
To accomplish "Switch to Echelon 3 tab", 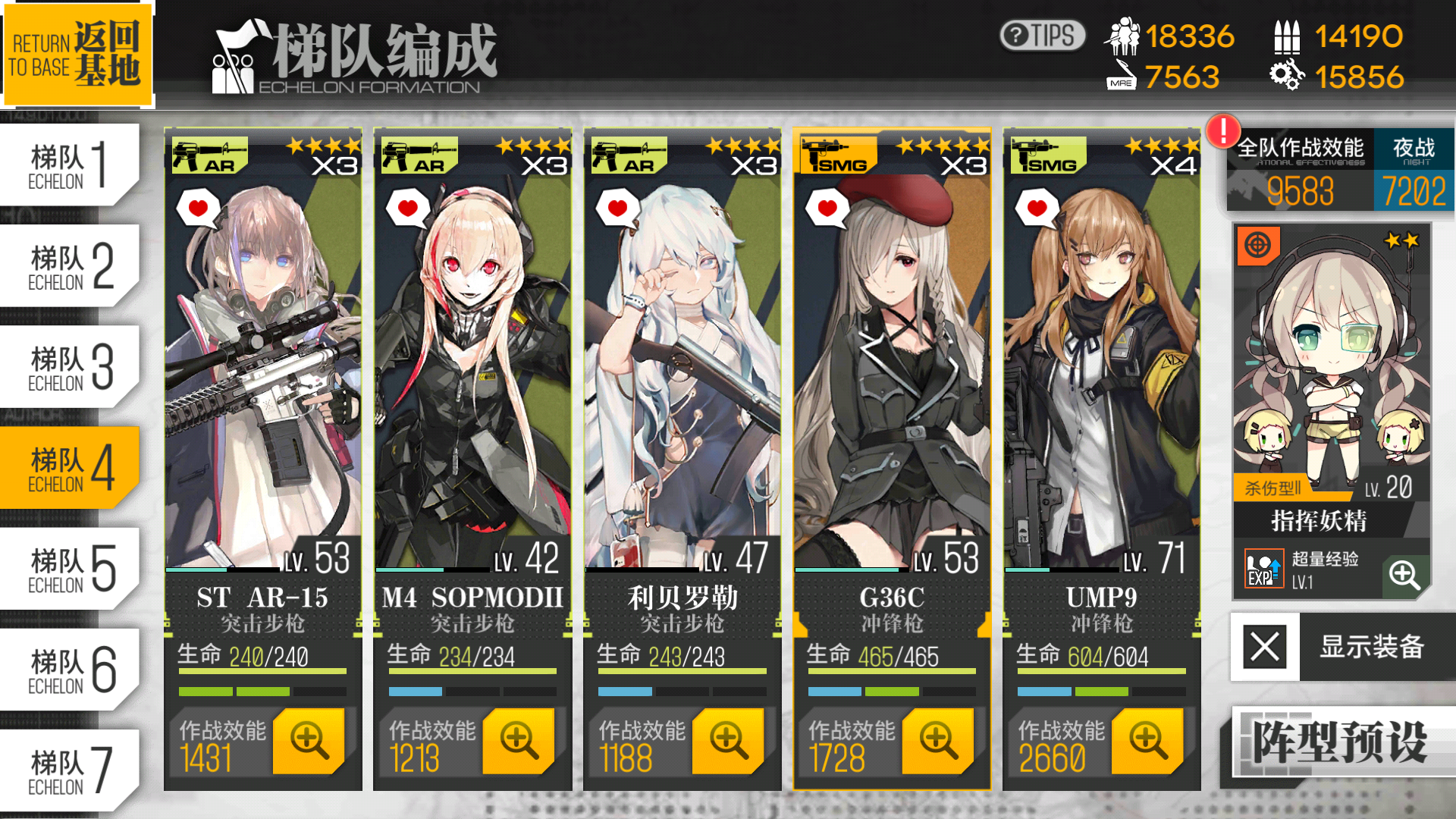I will (70, 368).
